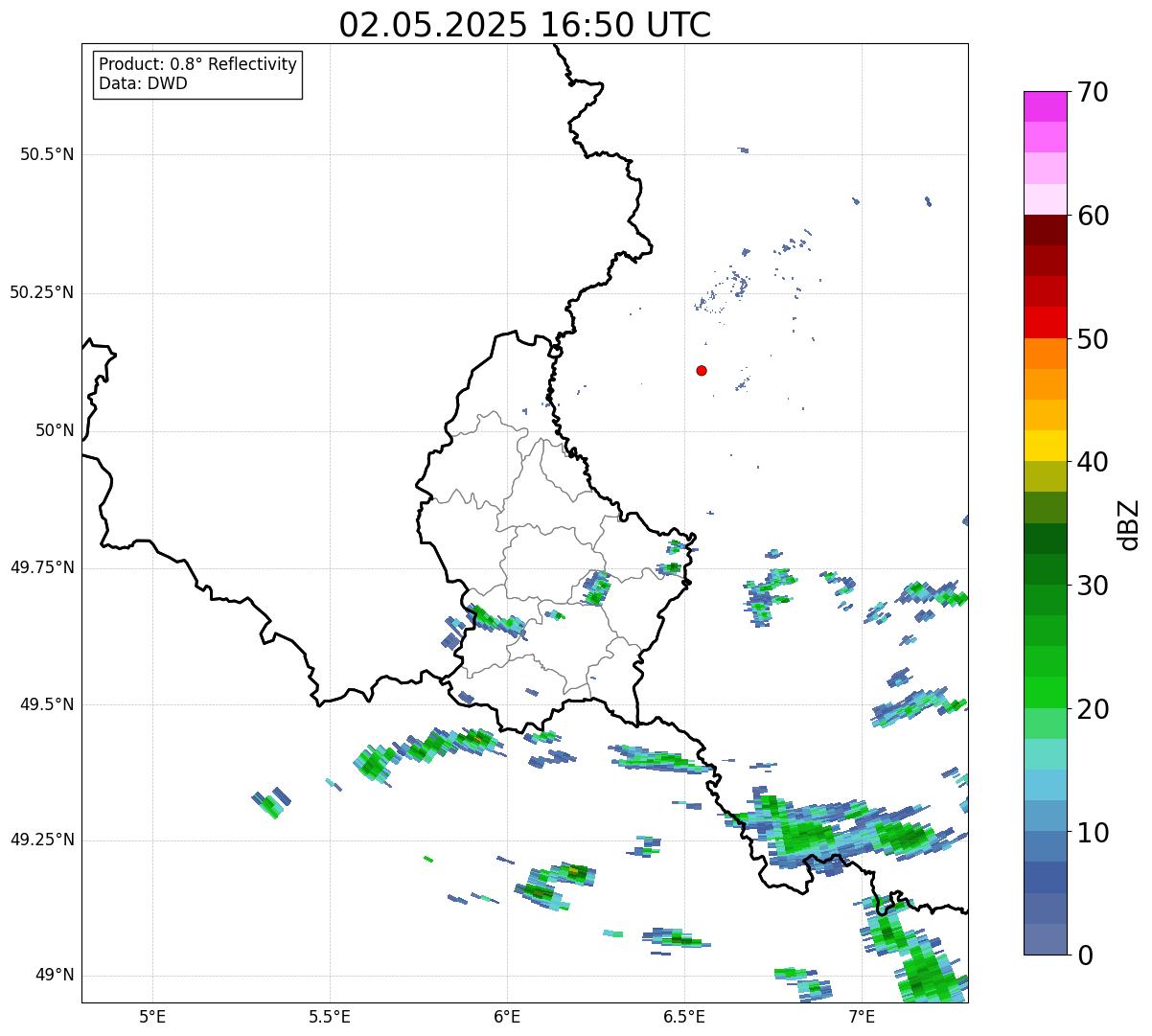Click the Product: 0.8° Reflectivity label
The height and width of the screenshot is (1036, 1152).
point(197,64)
